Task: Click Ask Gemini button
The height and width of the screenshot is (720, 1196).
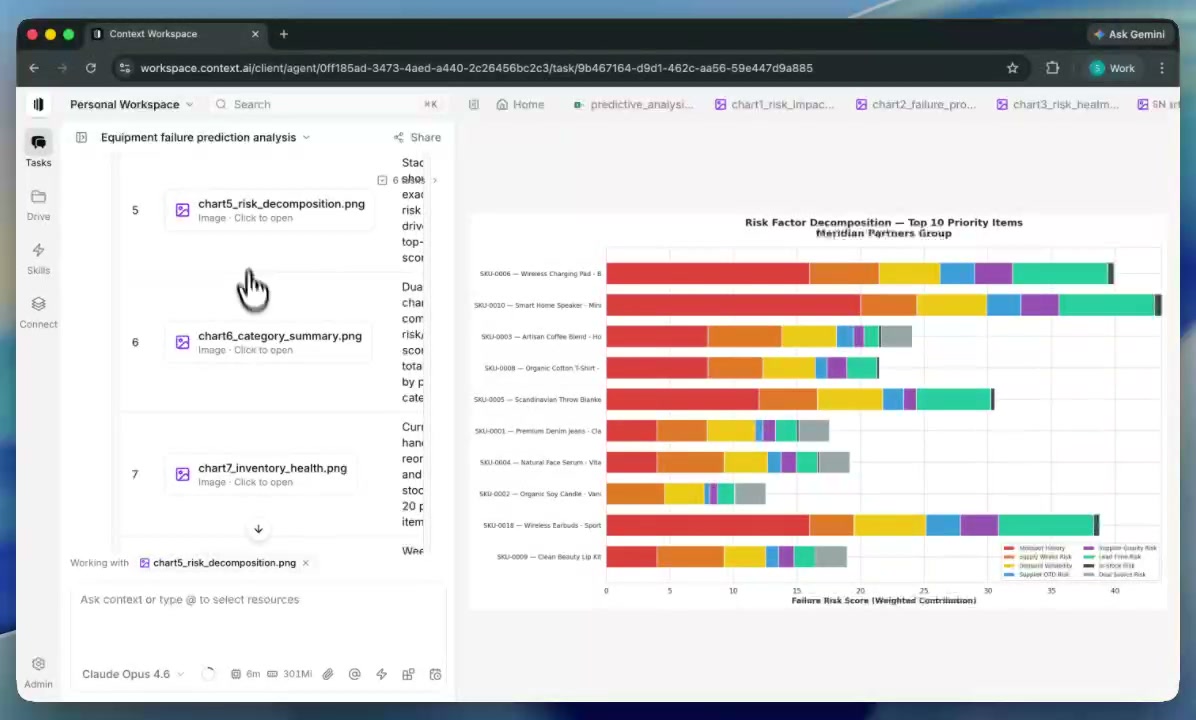Action: [1129, 34]
